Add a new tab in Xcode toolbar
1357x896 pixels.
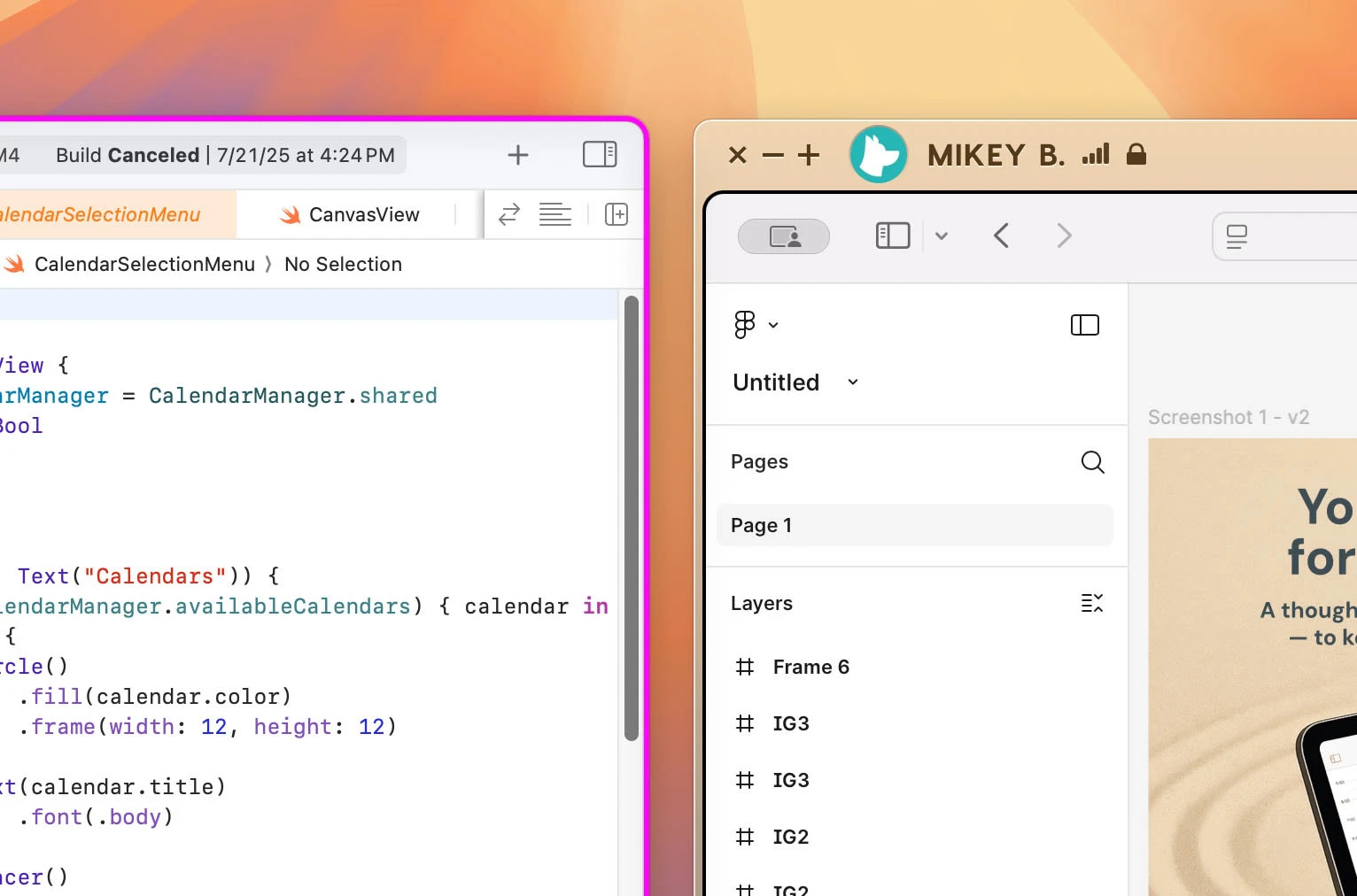point(518,155)
